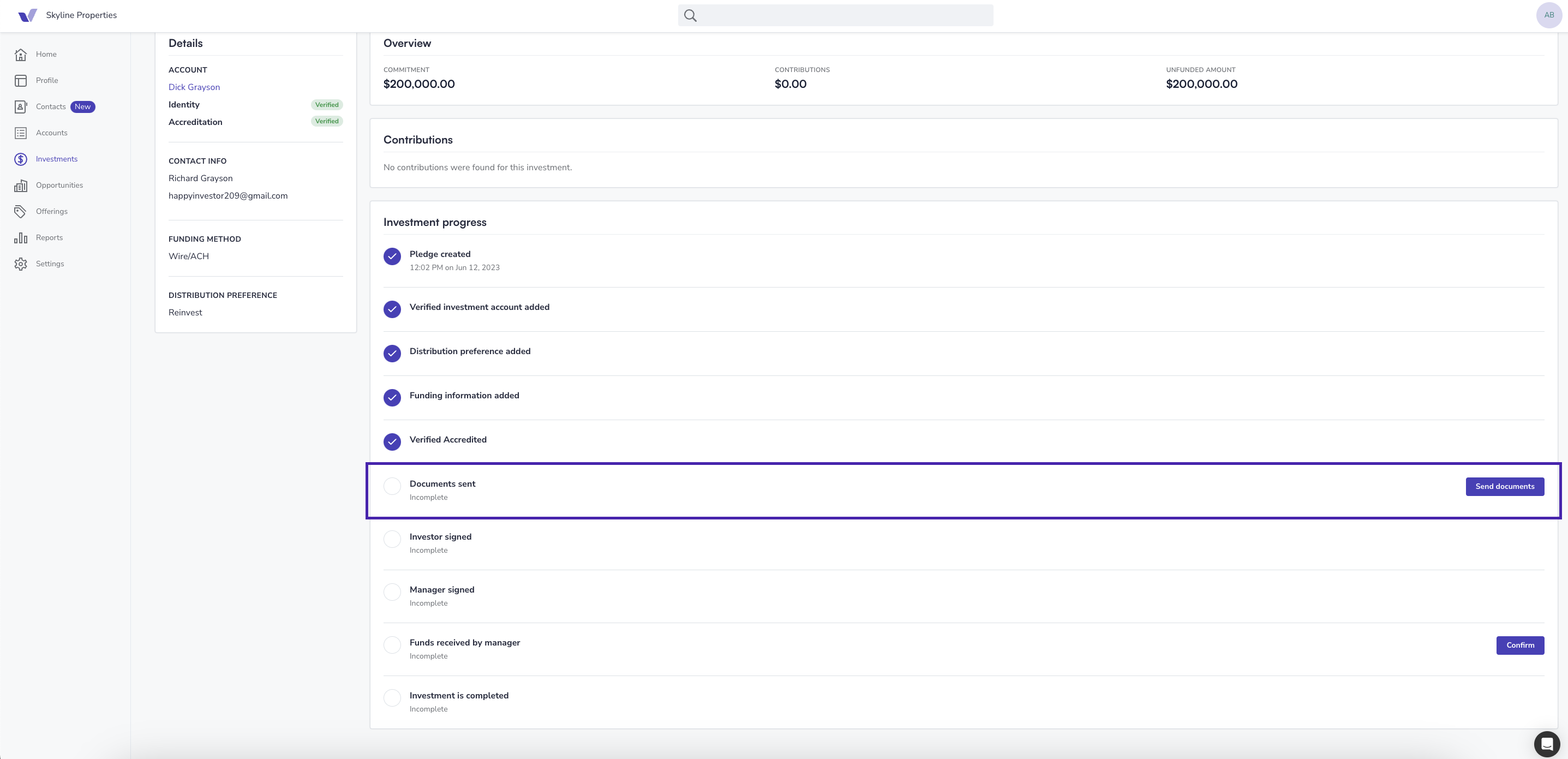The width and height of the screenshot is (1568, 759).
Task: Click the $0.00 contributions amount
Action: [x=790, y=84]
